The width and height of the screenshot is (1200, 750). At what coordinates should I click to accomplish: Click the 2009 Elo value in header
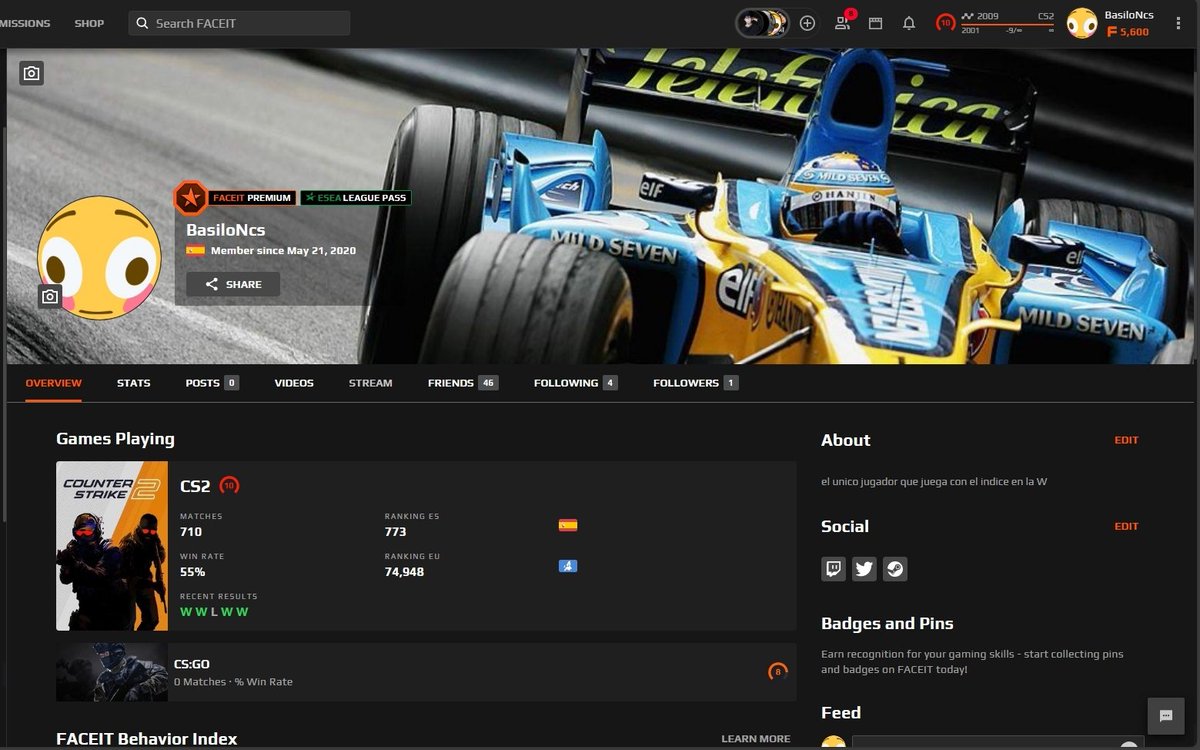point(988,16)
